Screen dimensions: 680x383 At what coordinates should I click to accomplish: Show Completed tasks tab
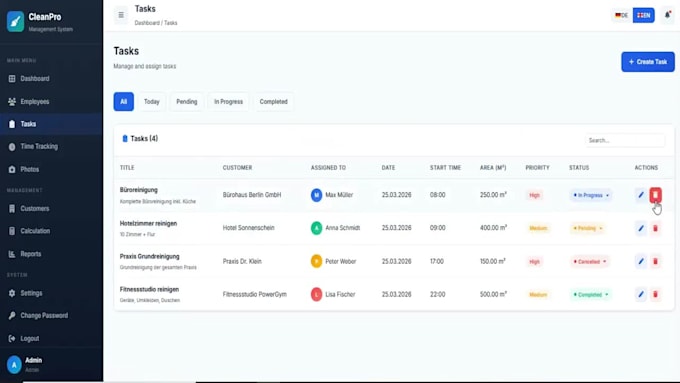pyautogui.click(x=273, y=101)
